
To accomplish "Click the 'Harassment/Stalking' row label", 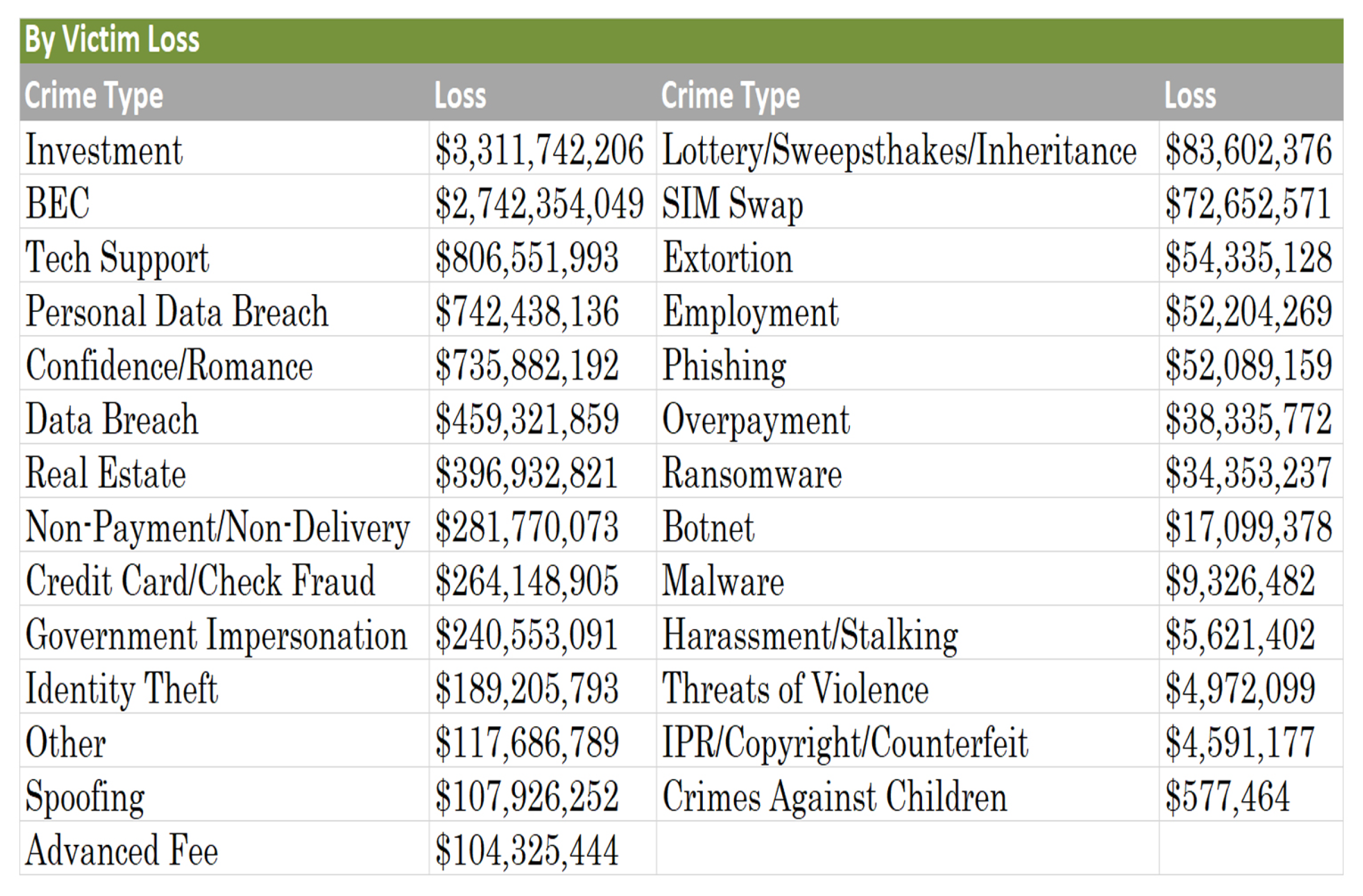I will click(x=810, y=635).
